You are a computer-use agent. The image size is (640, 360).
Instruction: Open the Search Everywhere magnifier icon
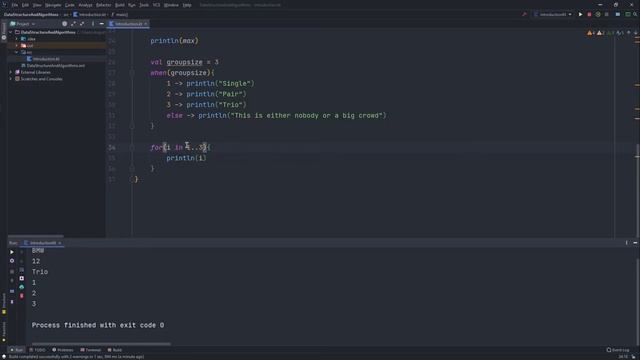pyautogui.click(x=635, y=14)
